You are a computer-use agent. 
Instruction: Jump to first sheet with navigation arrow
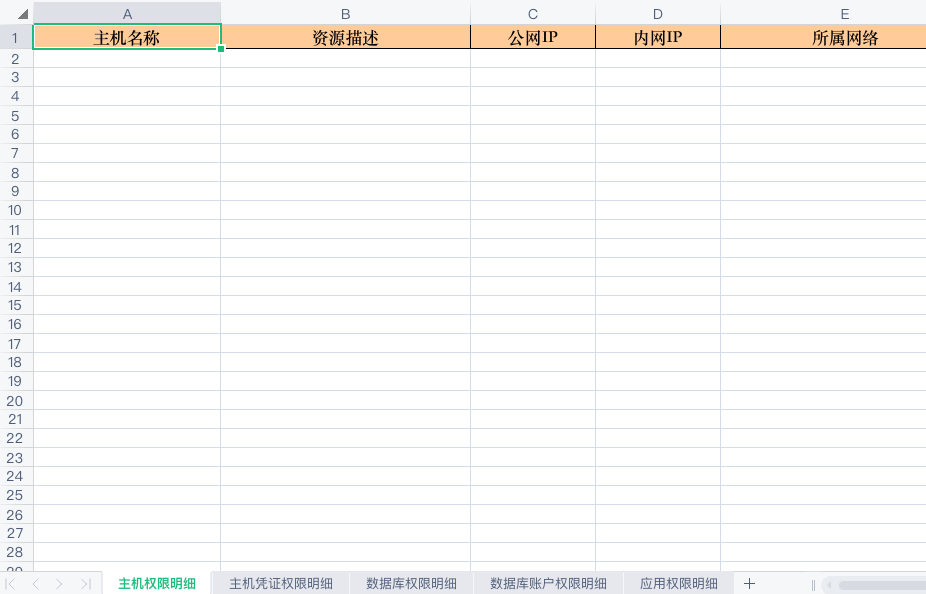pos(10,584)
